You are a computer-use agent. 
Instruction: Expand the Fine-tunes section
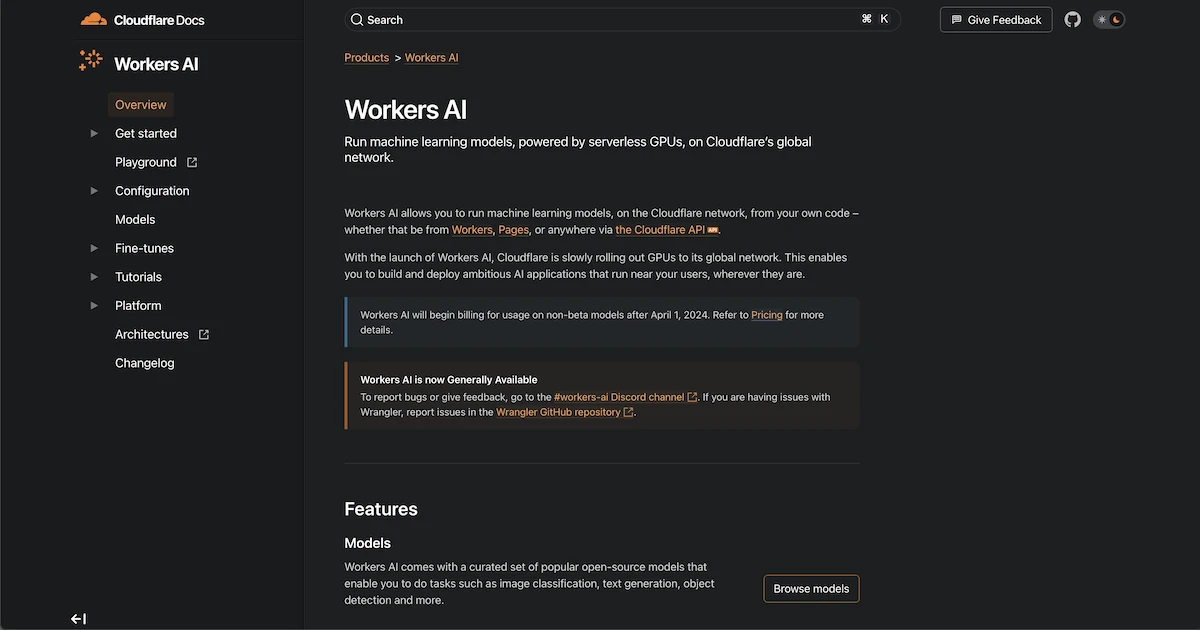tap(93, 247)
